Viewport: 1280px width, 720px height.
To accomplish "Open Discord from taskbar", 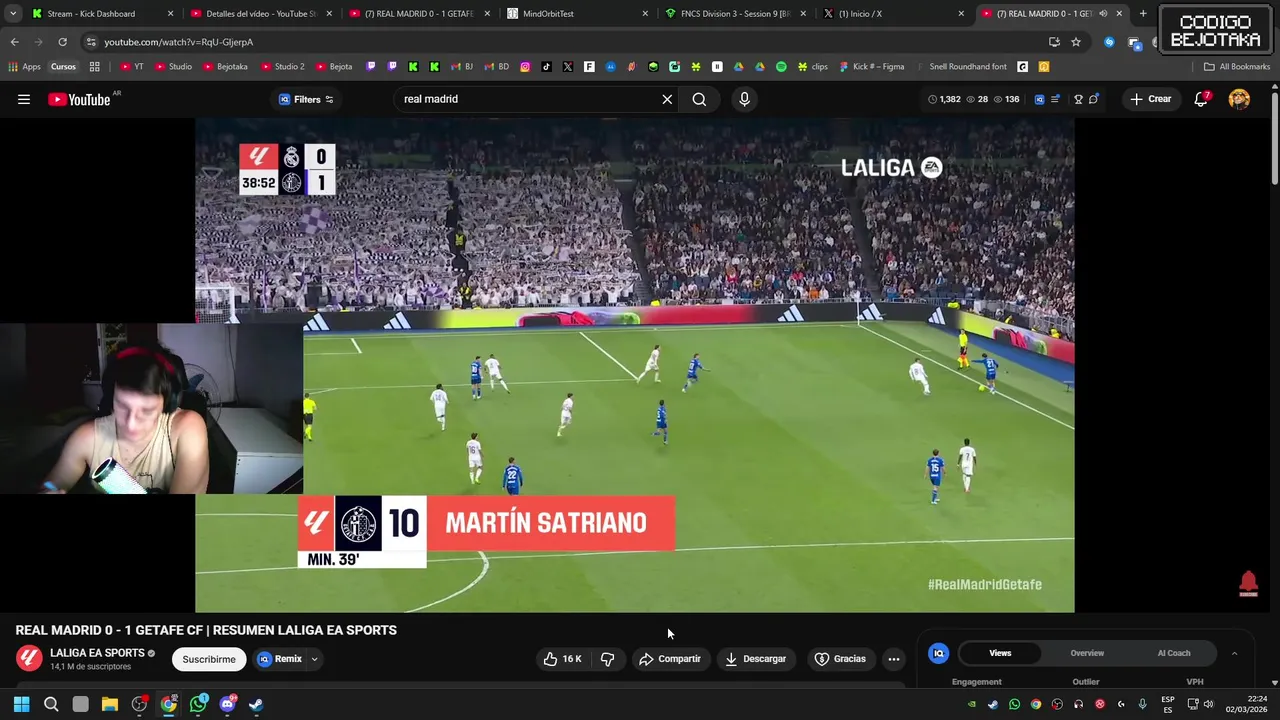I will (227, 704).
